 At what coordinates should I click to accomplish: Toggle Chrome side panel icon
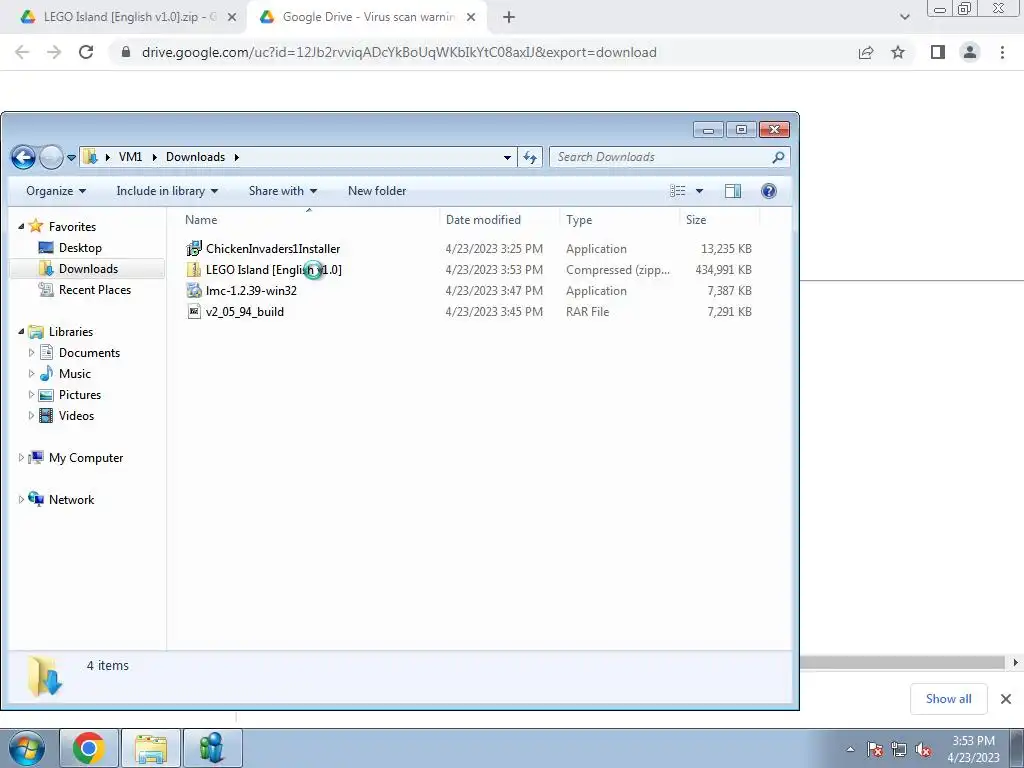(x=938, y=52)
